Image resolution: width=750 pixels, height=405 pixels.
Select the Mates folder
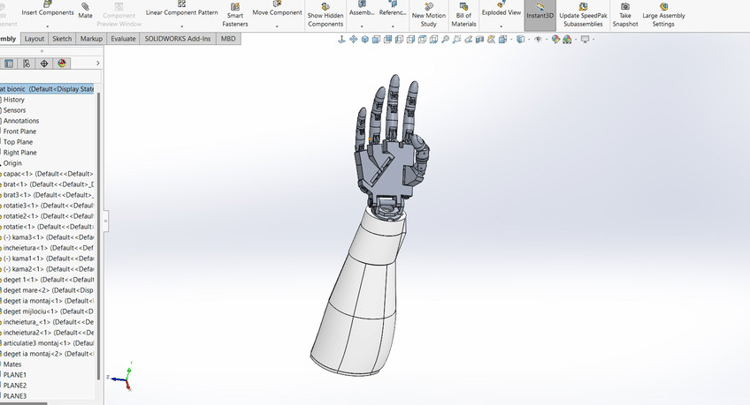(12, 364)
